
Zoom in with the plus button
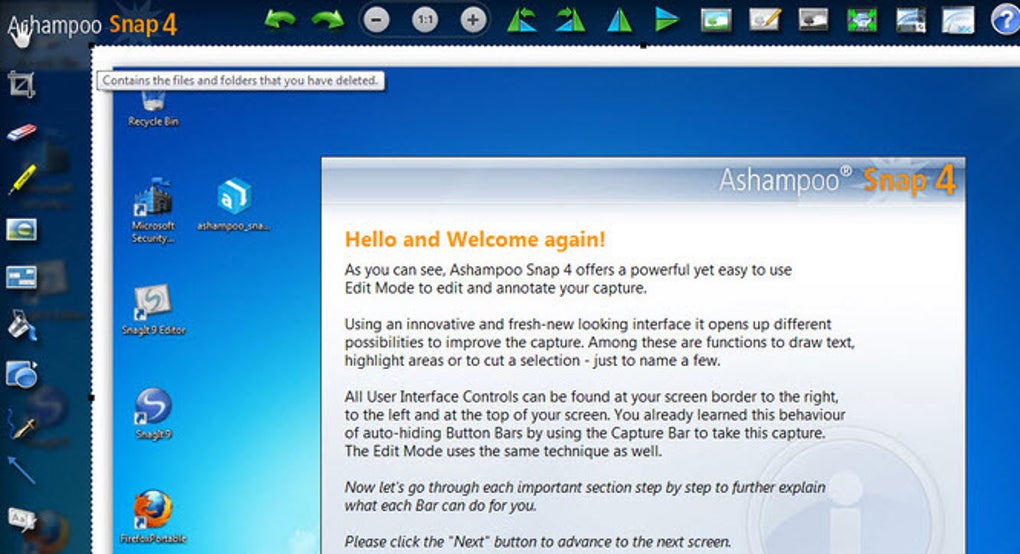click(x=473, y=20)
